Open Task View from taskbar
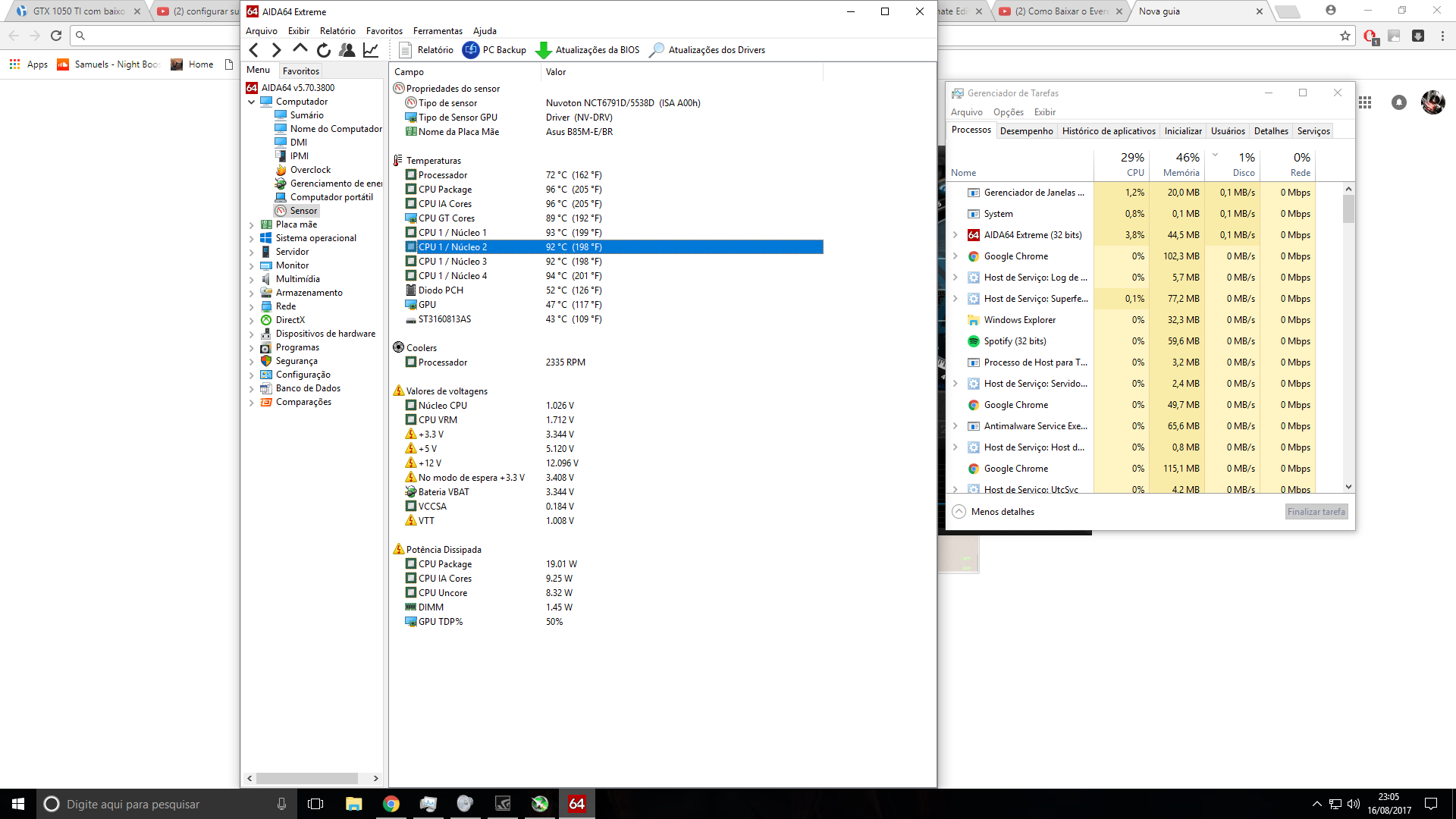 pyautogui.click(x=315, y=804)
